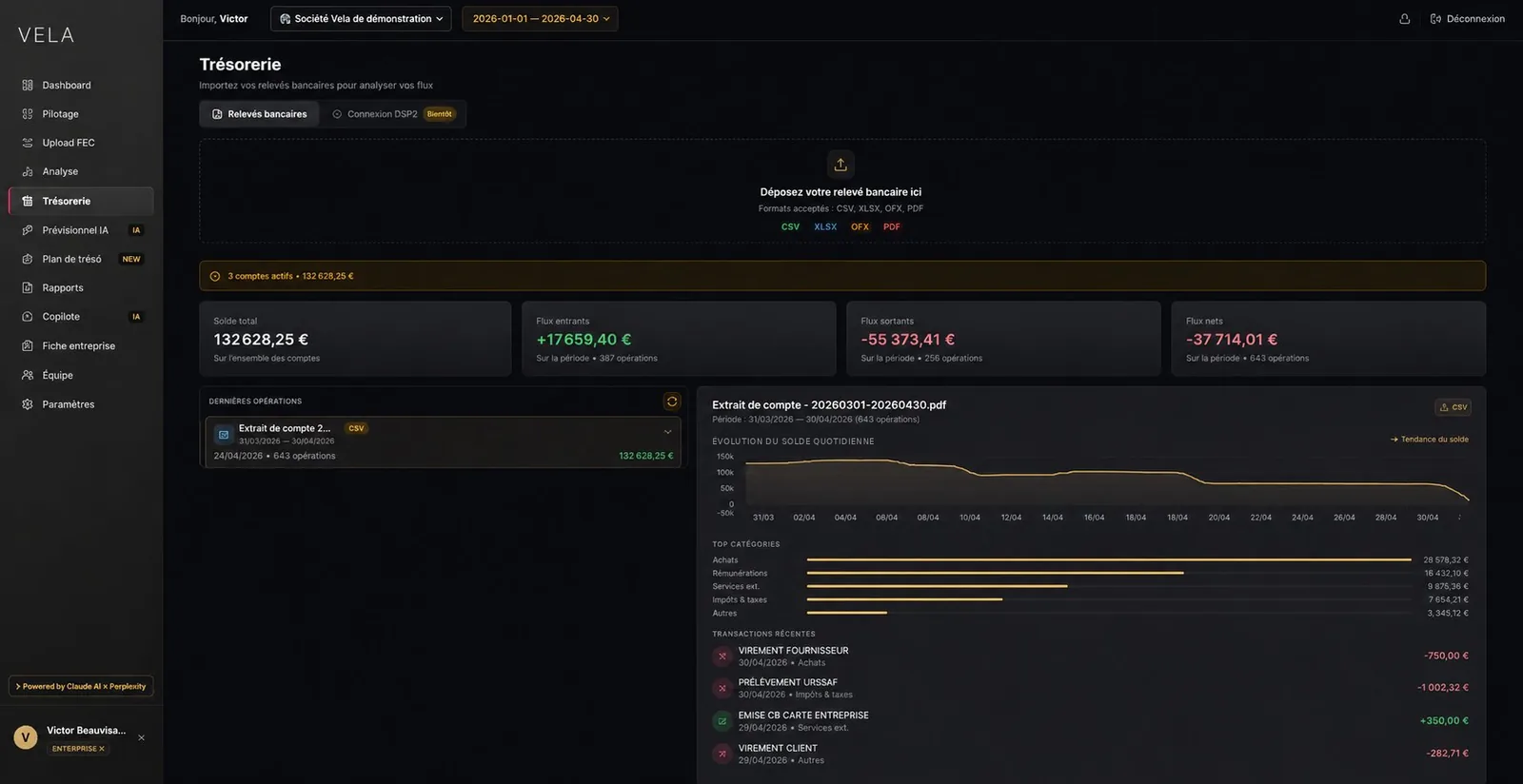Click the Achats category bar
Image resolution: width=1523 pixels, height=784 pixels.
point(1109,559)
